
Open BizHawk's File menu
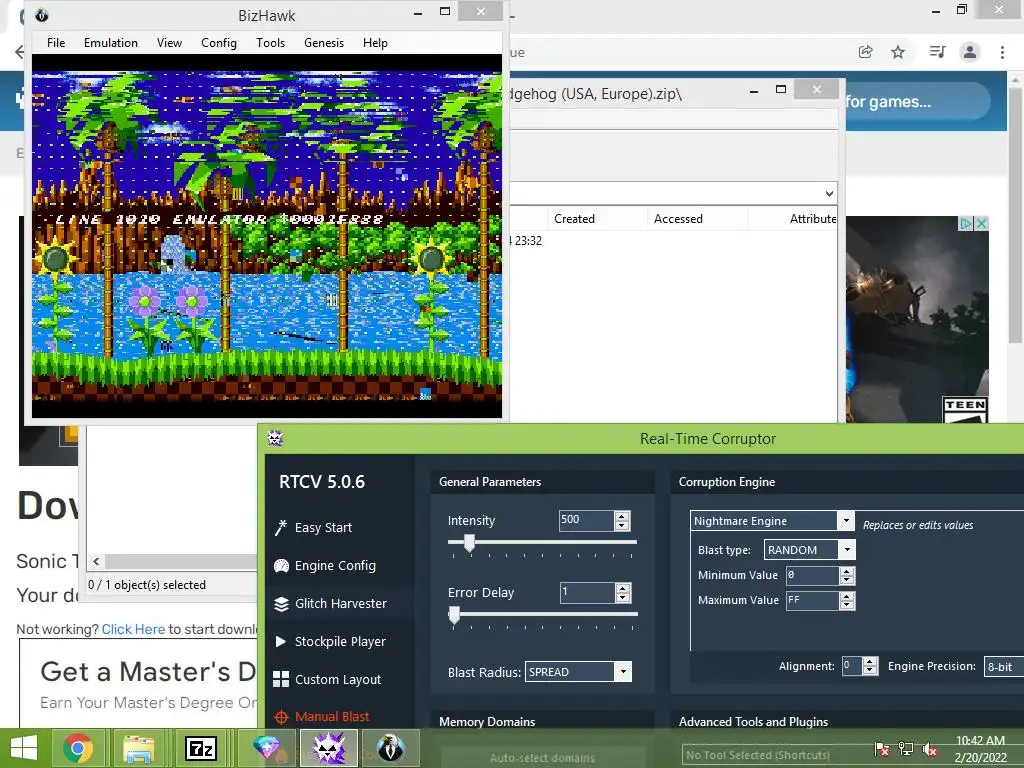(x=56, y=42)
